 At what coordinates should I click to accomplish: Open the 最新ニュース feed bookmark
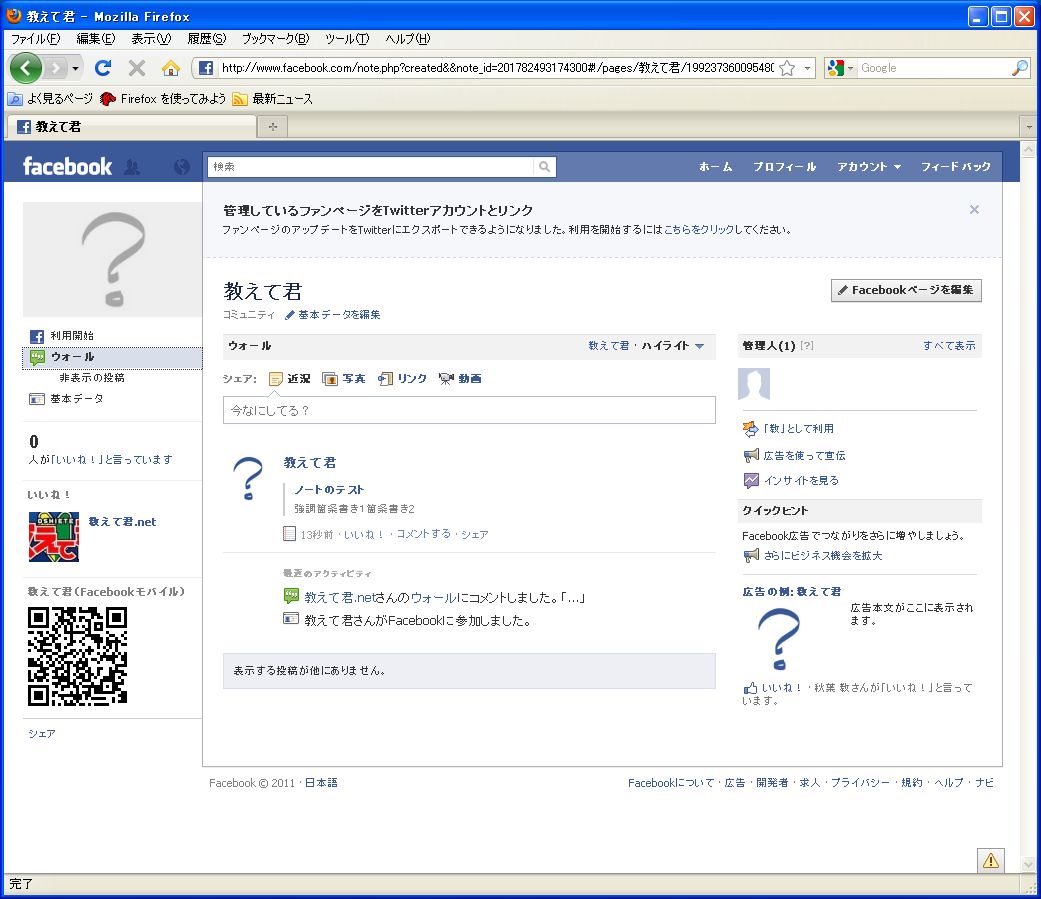pyautogui.click(x=272, y=99)
